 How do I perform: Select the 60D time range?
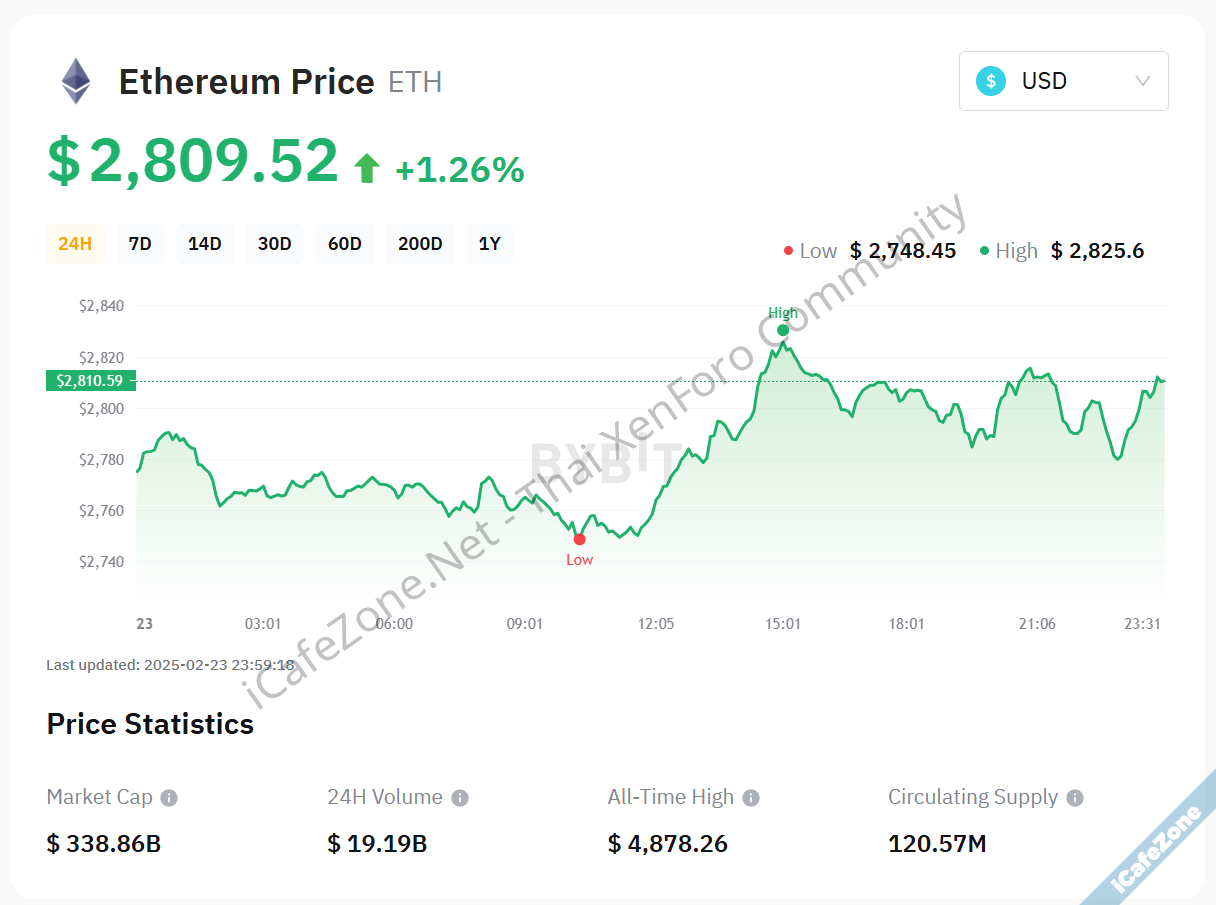tap(345, 243)
